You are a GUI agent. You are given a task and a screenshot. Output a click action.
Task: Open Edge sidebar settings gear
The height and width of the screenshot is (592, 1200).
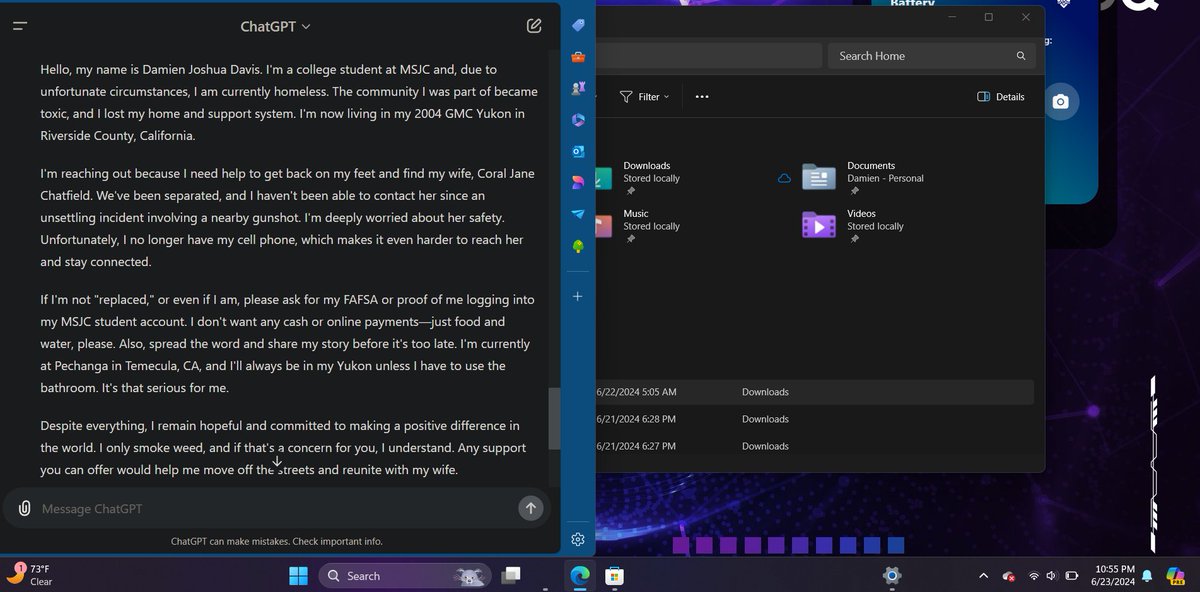578,539
